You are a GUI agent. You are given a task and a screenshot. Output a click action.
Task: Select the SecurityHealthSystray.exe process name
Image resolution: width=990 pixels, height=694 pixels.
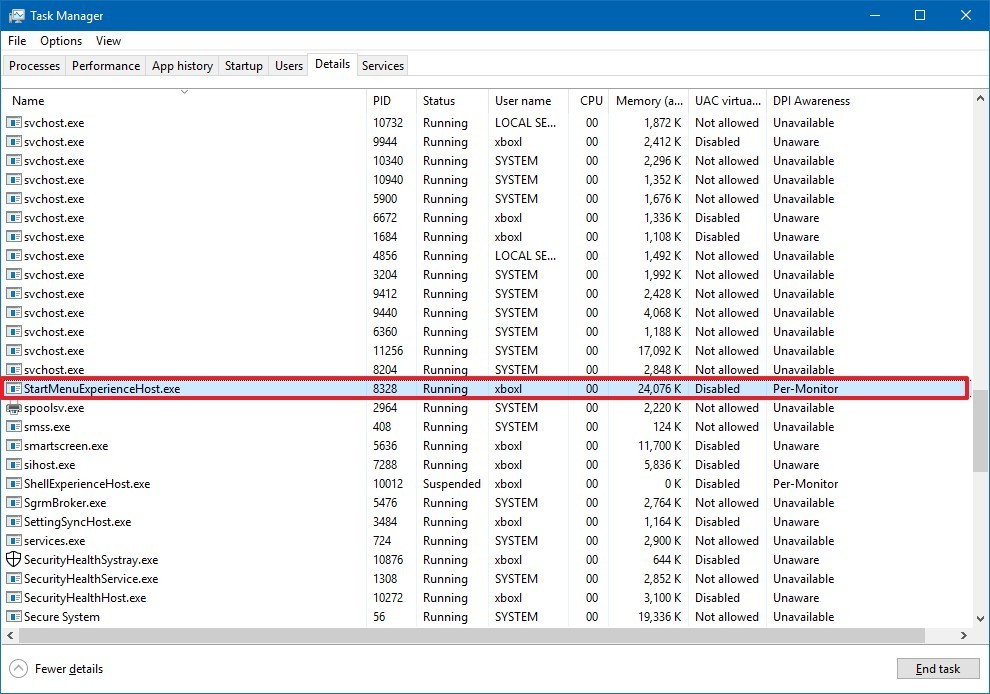click(x=91, y=559)
